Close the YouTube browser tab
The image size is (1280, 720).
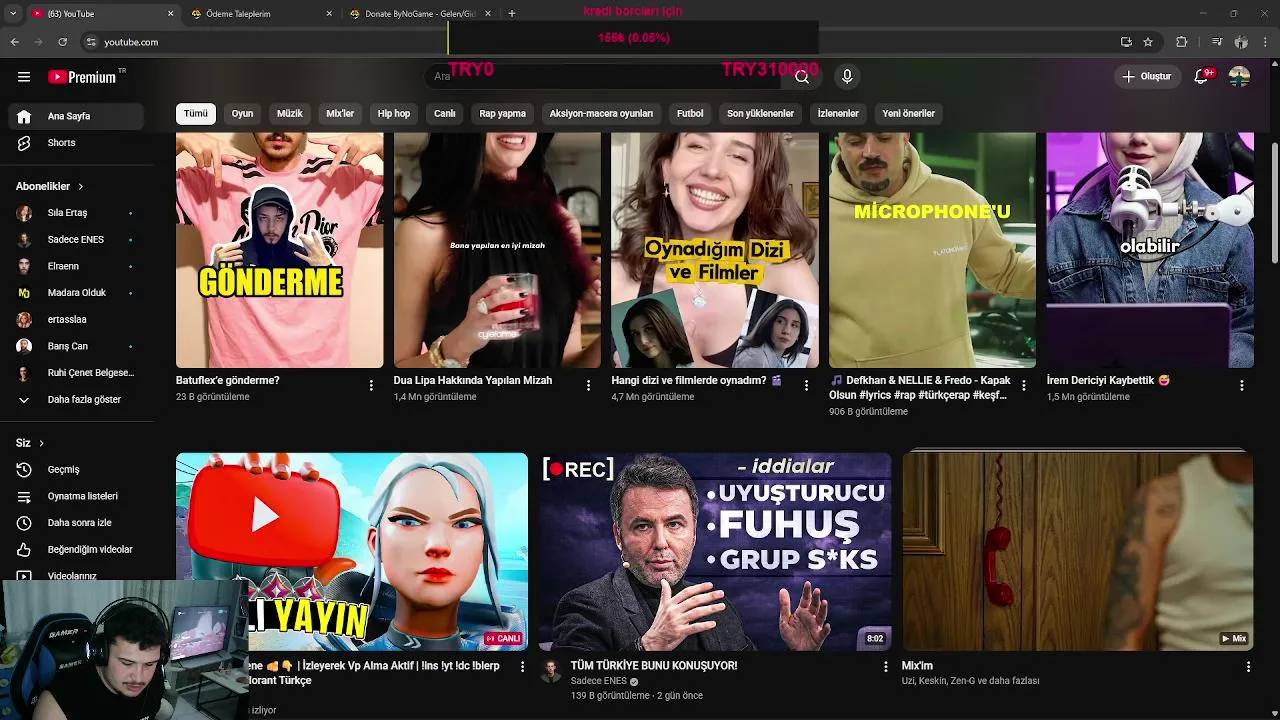(170, 13)
